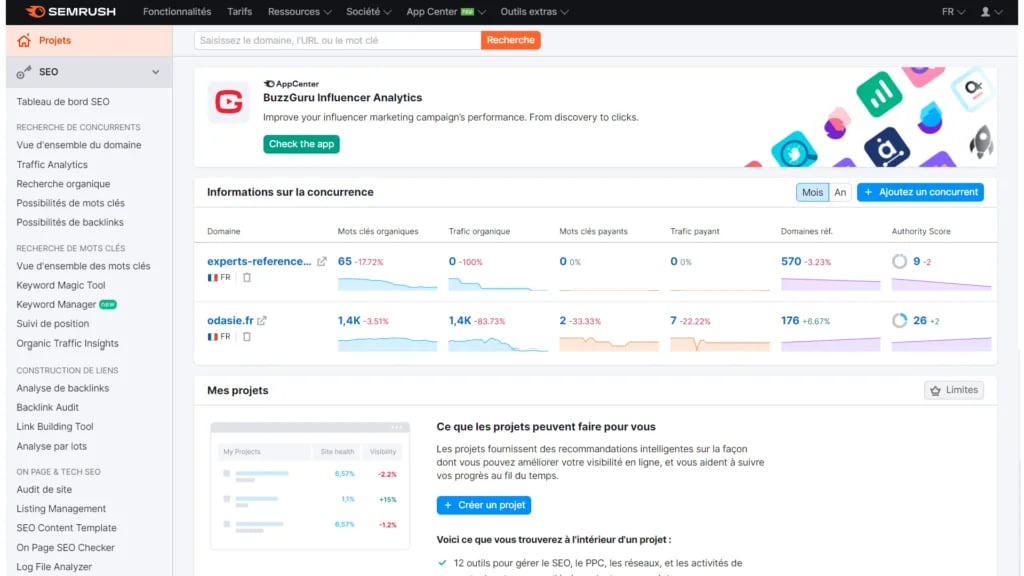Select Tarifs in the top menu
This screenshot has height=576, width=1024.
click(239, 13)
